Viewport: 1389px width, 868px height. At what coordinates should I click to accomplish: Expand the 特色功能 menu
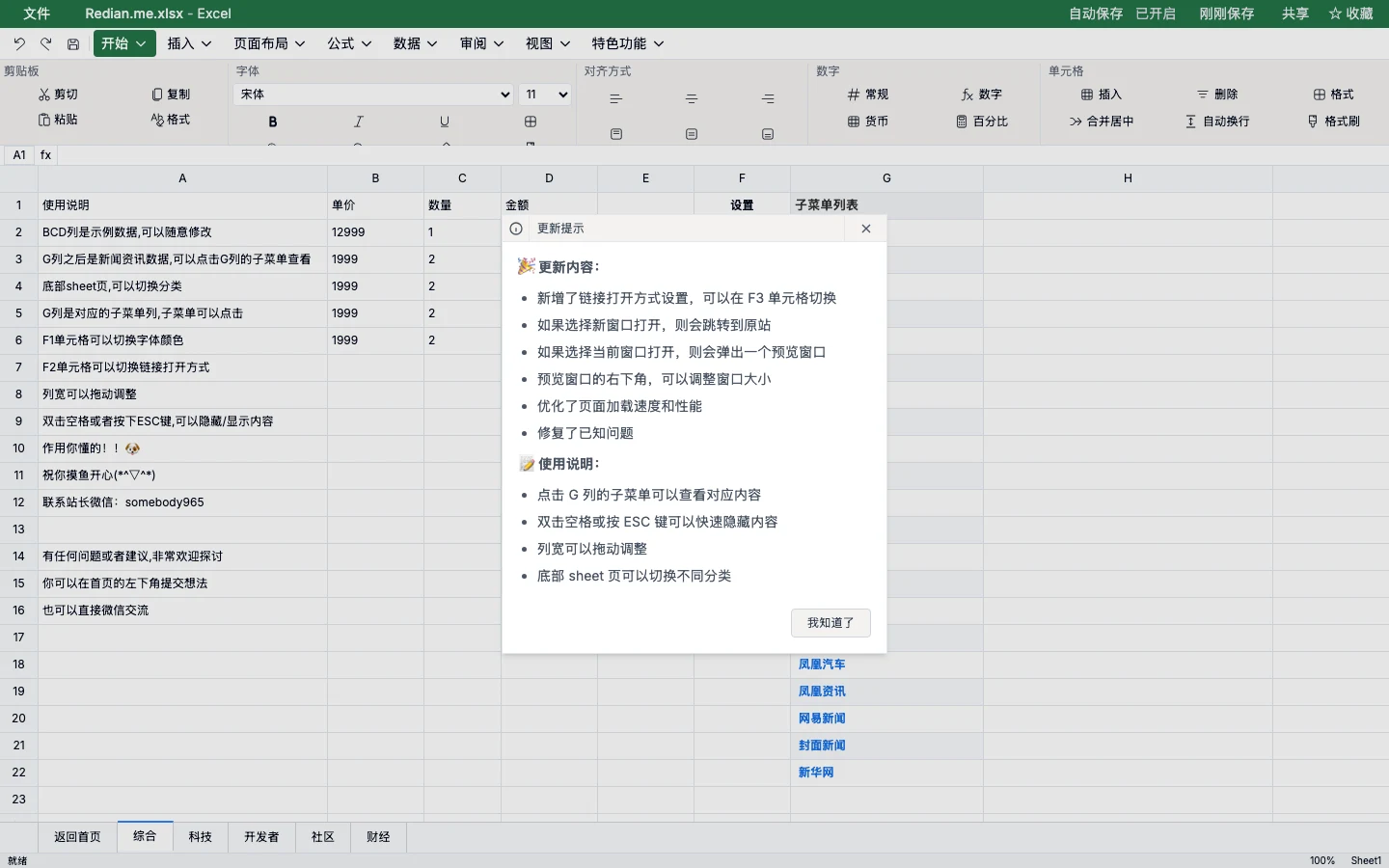(x=628, y=43)
